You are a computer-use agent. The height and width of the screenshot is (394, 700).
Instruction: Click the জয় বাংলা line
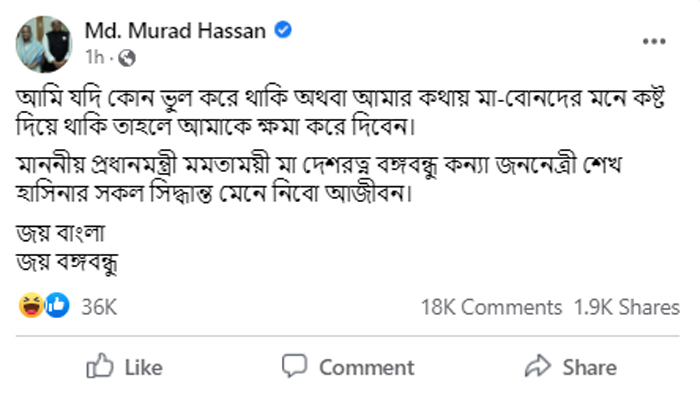pos(61,234)
